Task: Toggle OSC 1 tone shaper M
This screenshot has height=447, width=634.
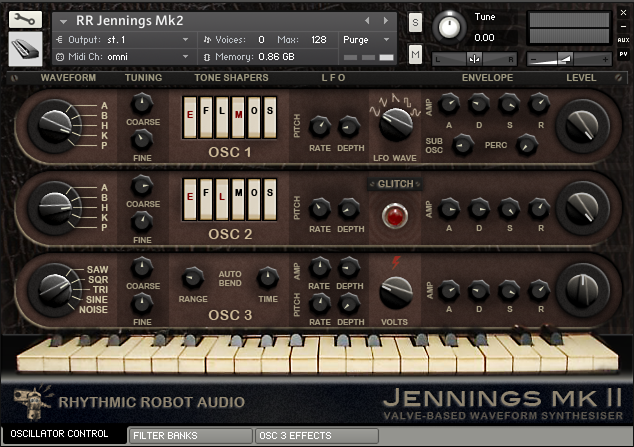Action: [238, 117]
